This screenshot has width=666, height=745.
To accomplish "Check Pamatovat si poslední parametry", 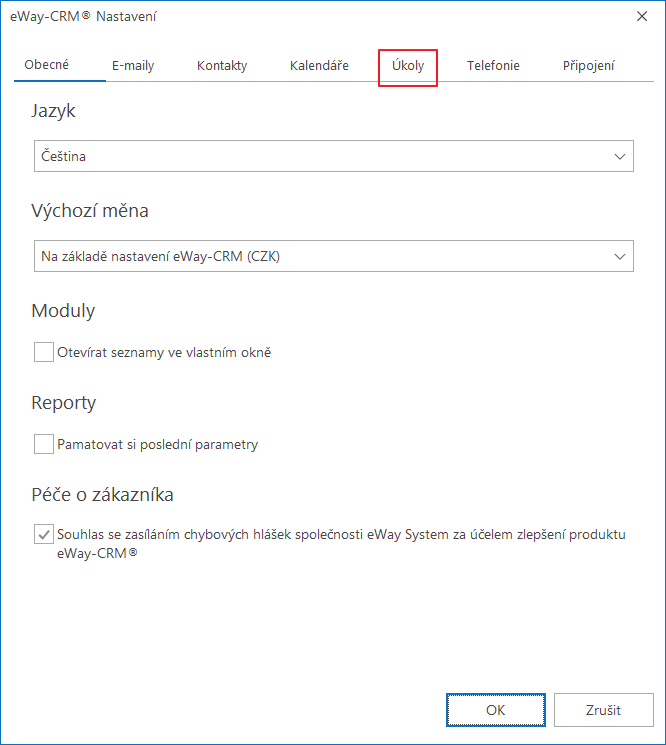I will (x=44, y=444).
